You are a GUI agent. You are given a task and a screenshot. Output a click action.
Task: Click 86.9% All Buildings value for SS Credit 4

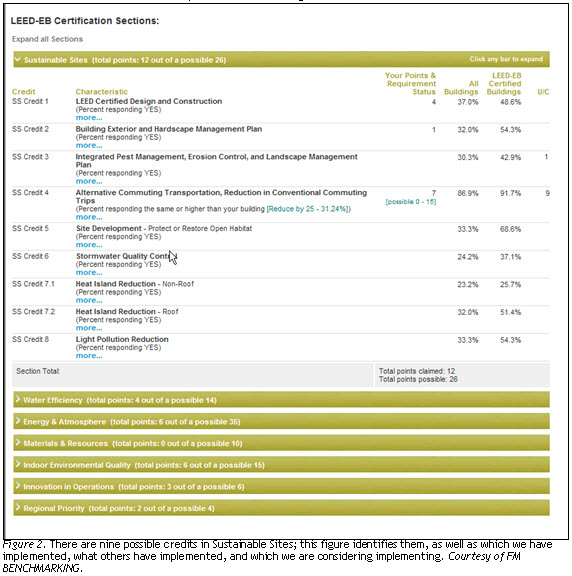click(x=468, y=193)
